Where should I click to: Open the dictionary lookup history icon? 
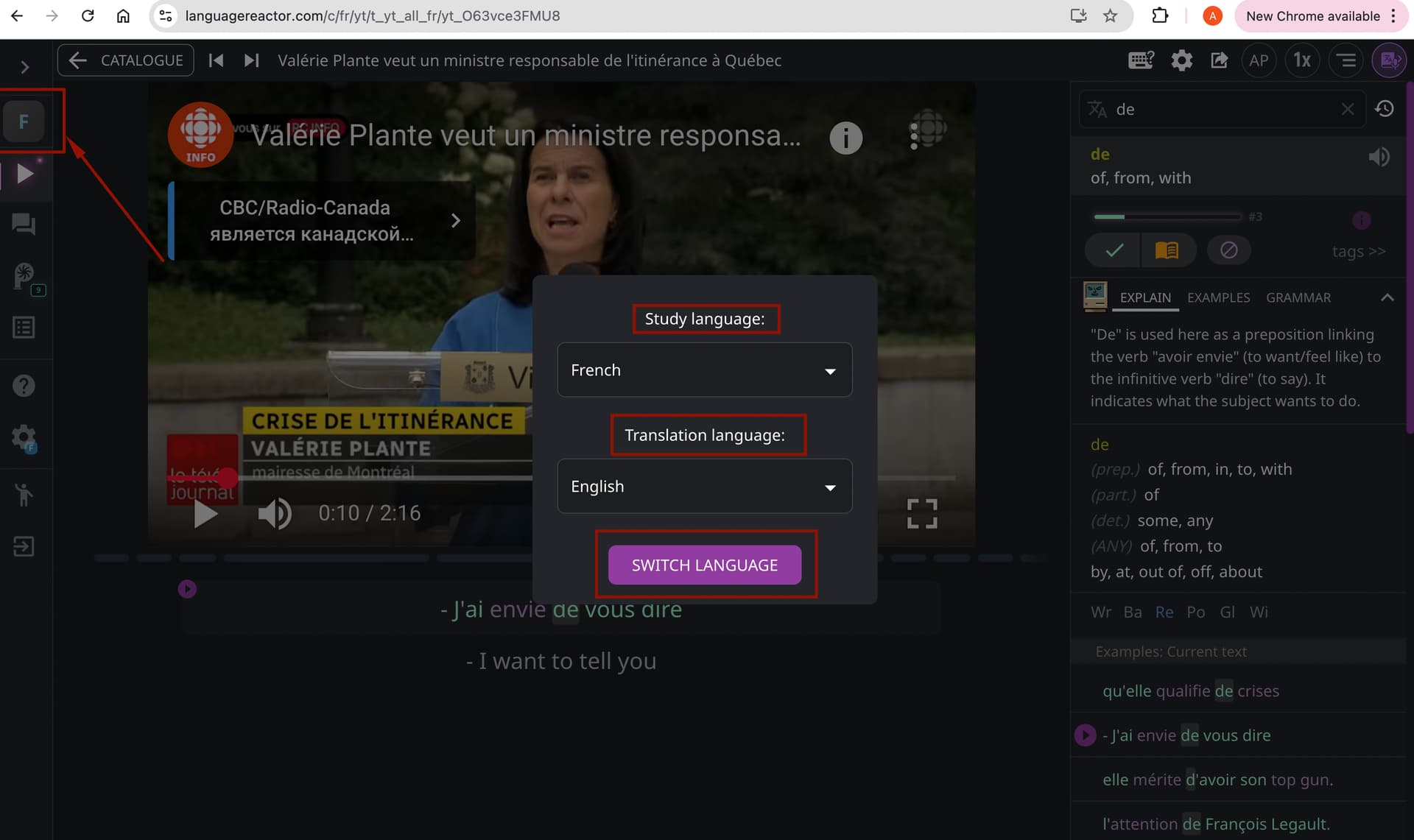click(x=1385, y=109)
